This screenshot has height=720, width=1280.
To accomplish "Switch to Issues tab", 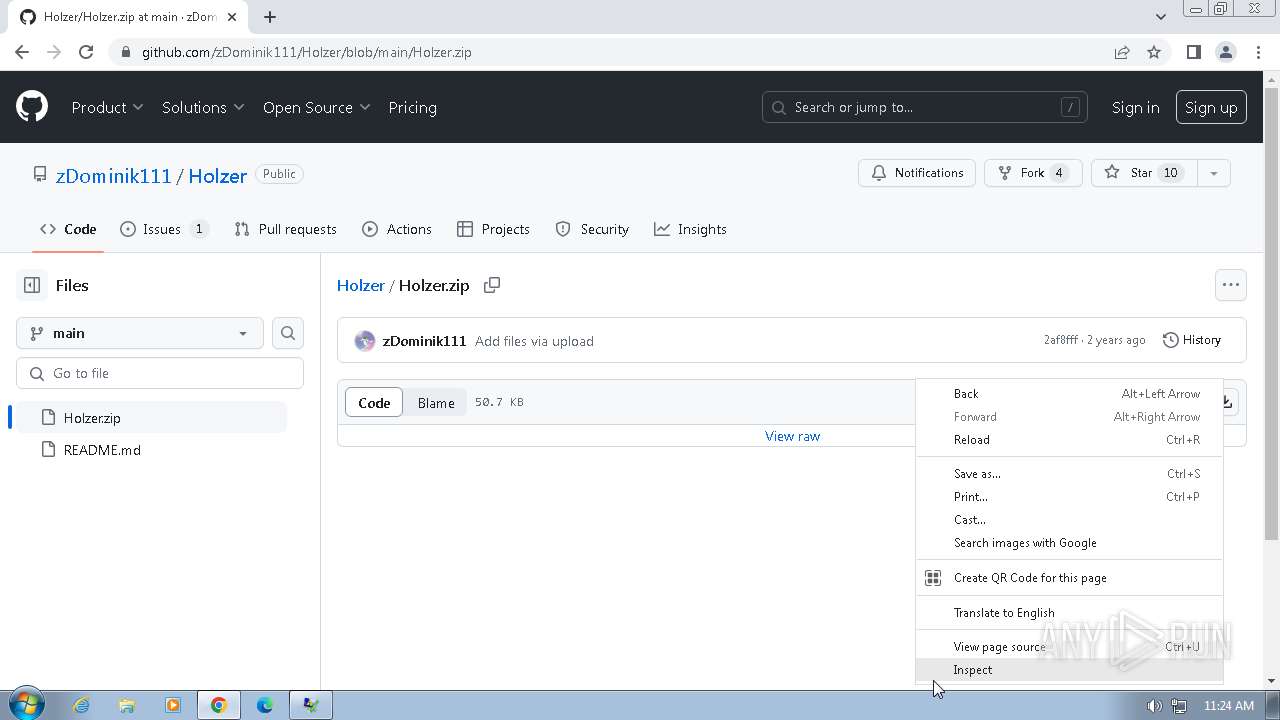I will coord(164,229).
